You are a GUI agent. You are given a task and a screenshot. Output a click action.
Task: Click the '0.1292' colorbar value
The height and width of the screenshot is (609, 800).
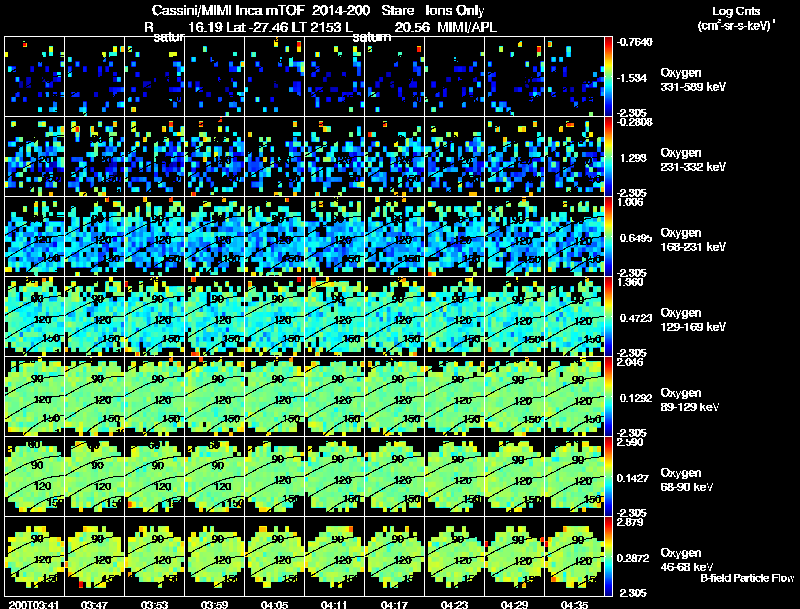(x=636, y=398)
